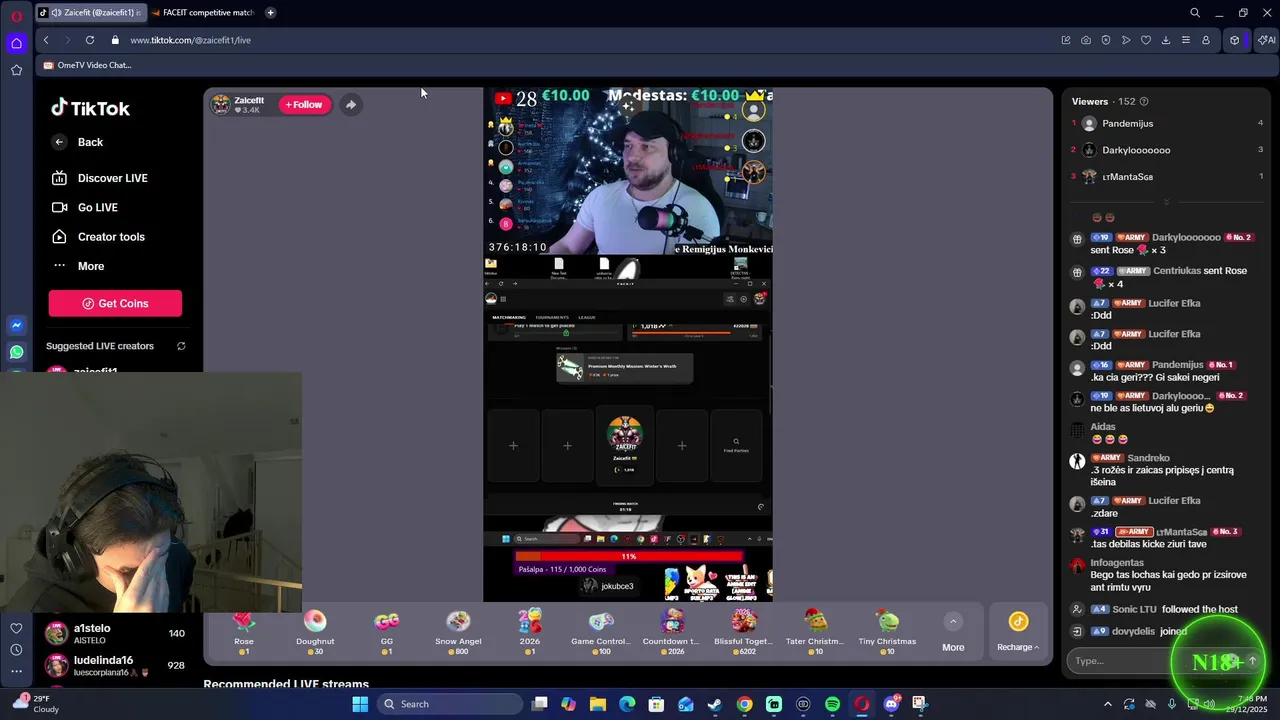The width and height of the screenshot is (1280, 720).
Task: Open Zaicefit streamer profile avatar
Action: coord(220,104)
